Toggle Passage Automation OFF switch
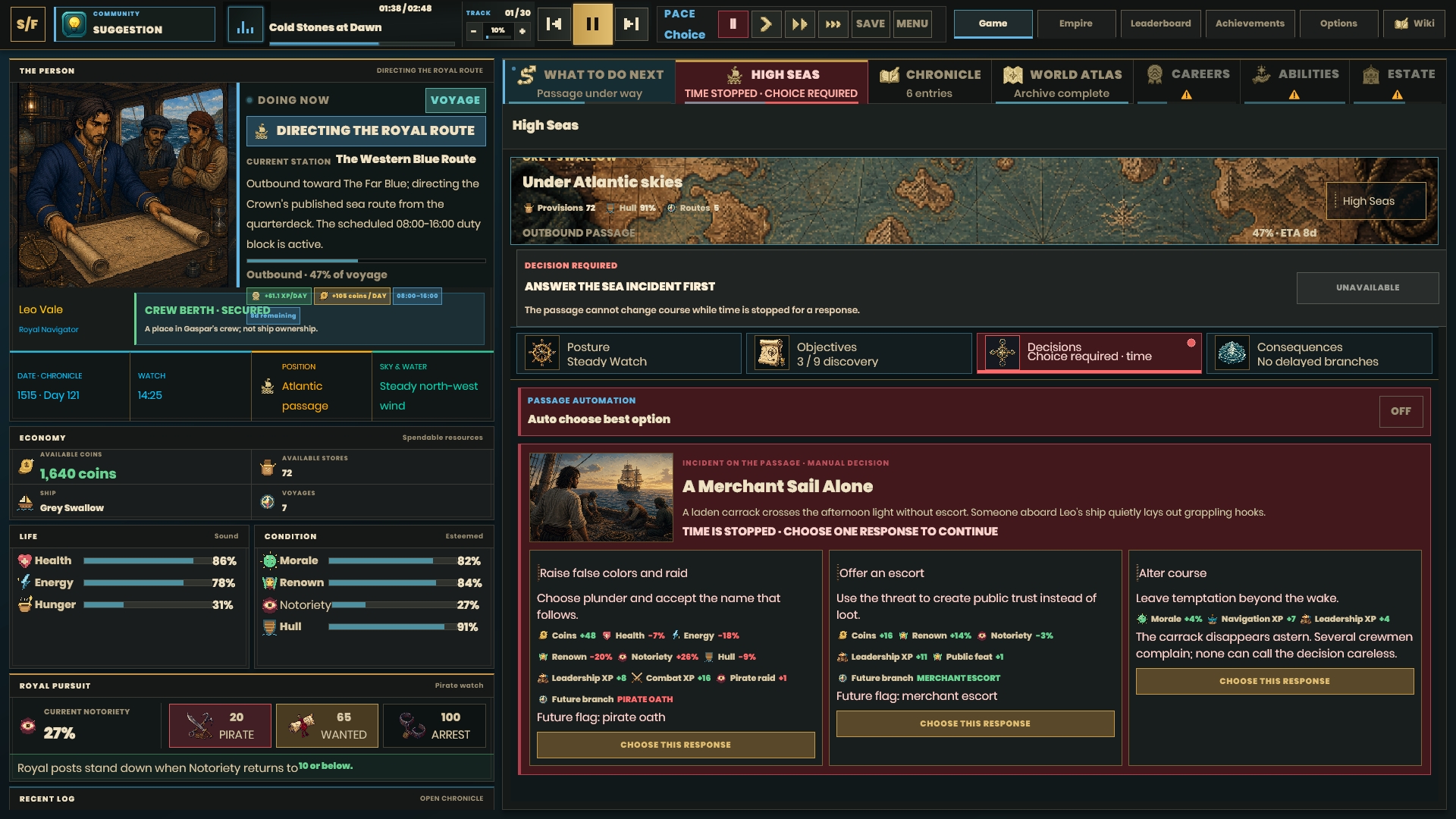 click(1401, 411)
